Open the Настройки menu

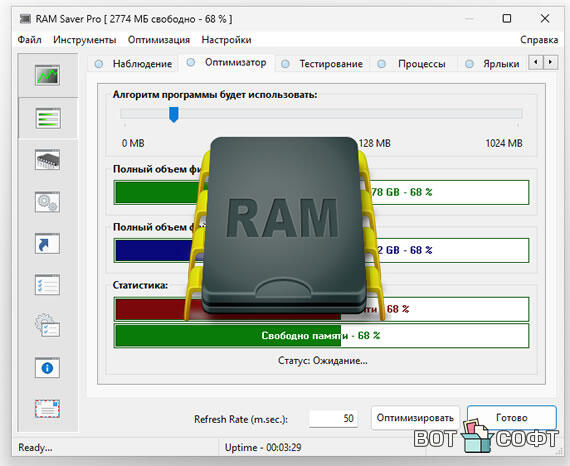click(x=226, y=40)
